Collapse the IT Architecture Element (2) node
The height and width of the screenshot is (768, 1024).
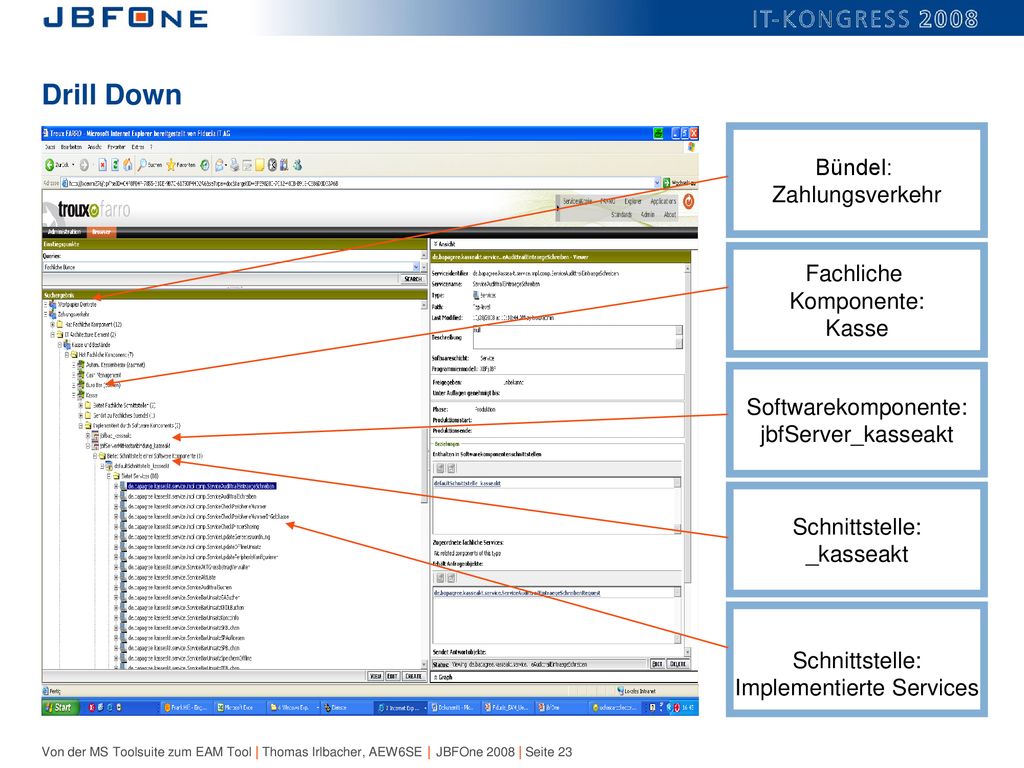(x=53, y=334)
